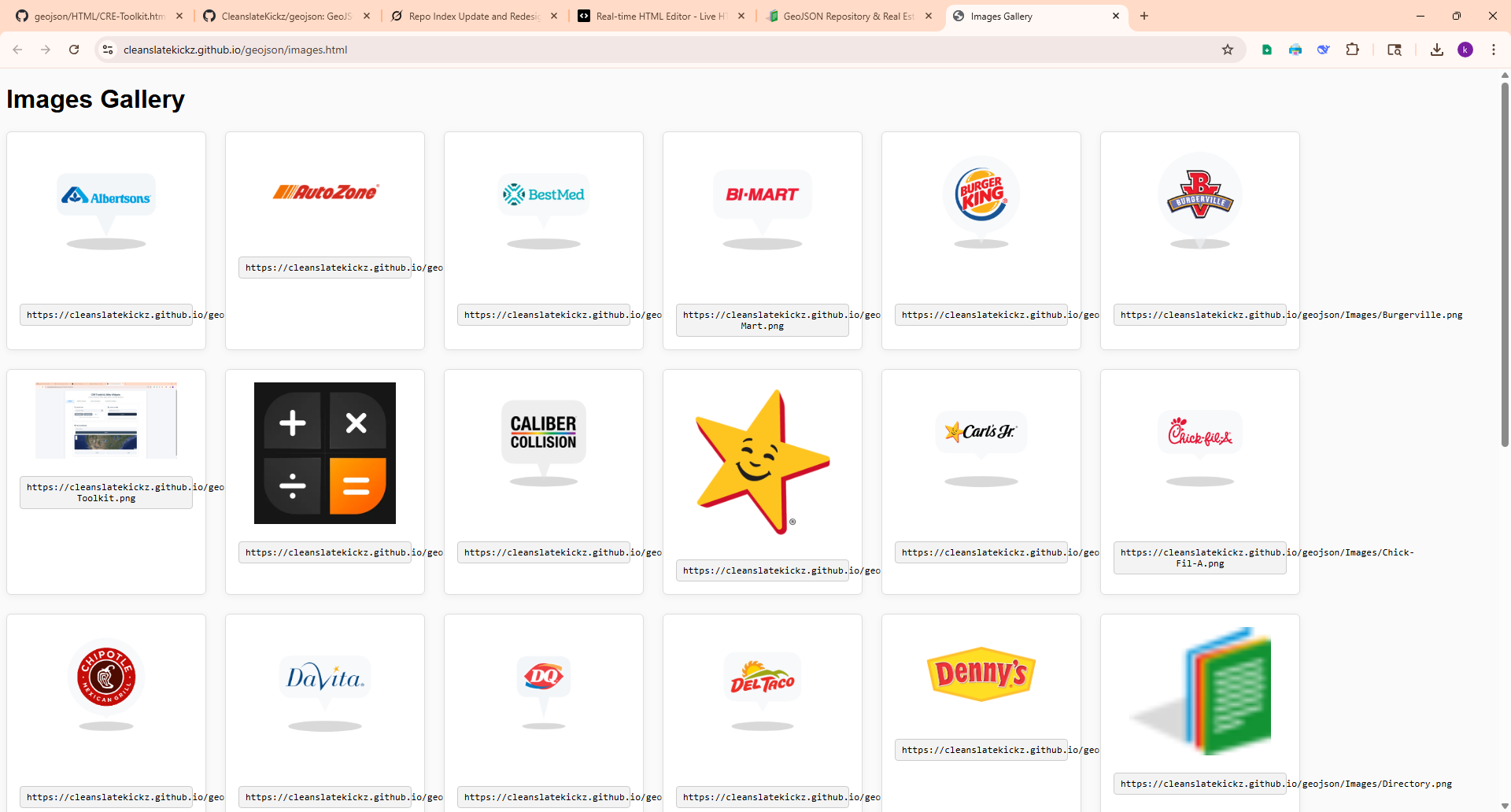The image size is (1511, 812).
Task: Open the blue checkmark extension icon
Action: 1324,50
